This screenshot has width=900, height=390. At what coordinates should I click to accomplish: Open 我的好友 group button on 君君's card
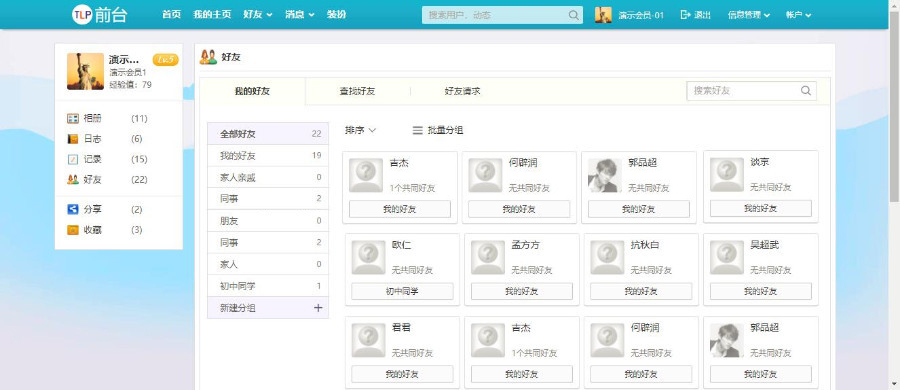pos(402,374)
